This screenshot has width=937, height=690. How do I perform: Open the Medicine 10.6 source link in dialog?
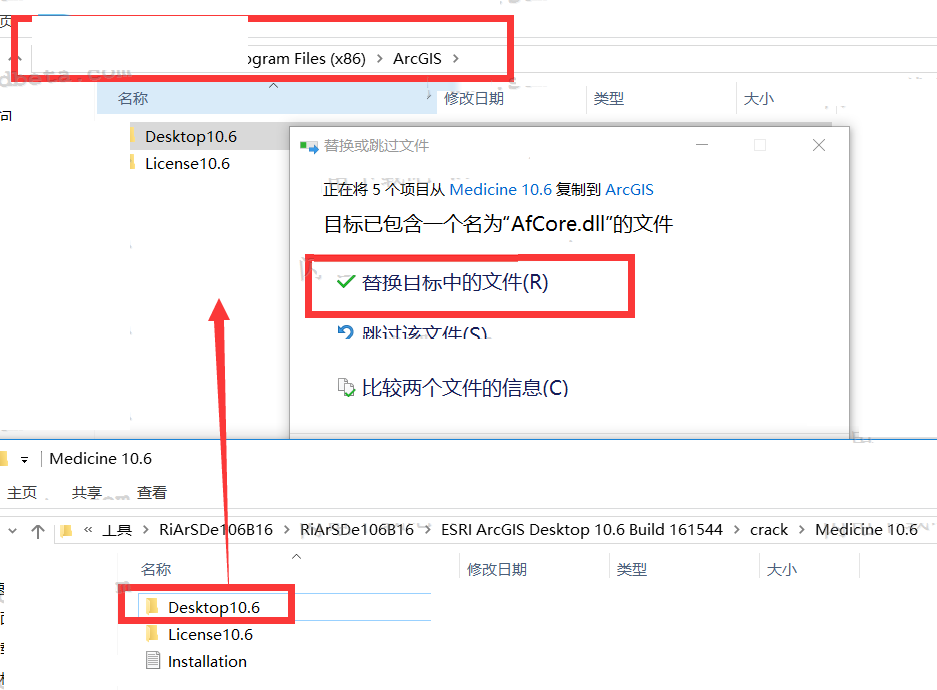point(500,189)
